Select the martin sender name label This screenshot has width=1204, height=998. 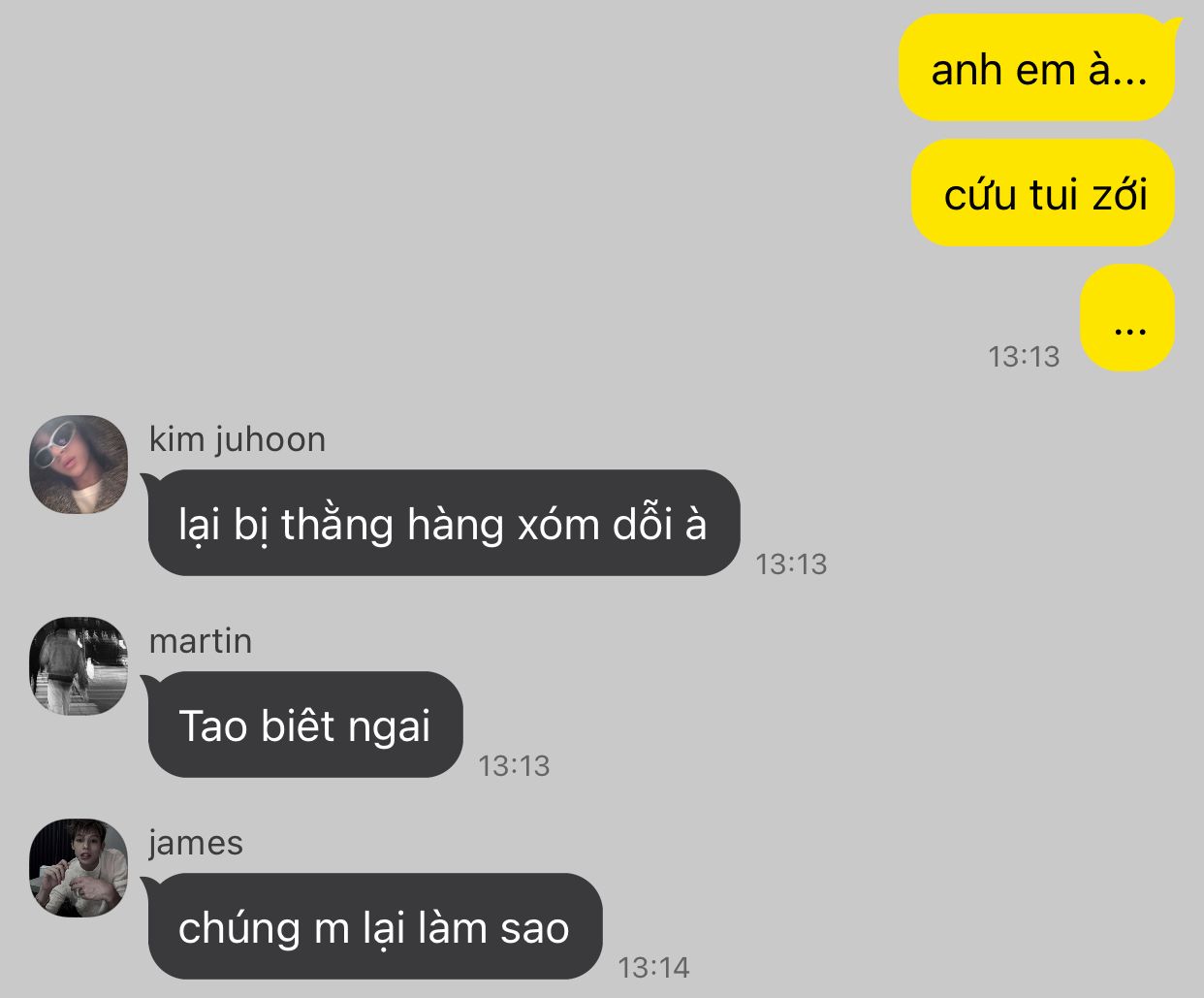click(201, 641)
